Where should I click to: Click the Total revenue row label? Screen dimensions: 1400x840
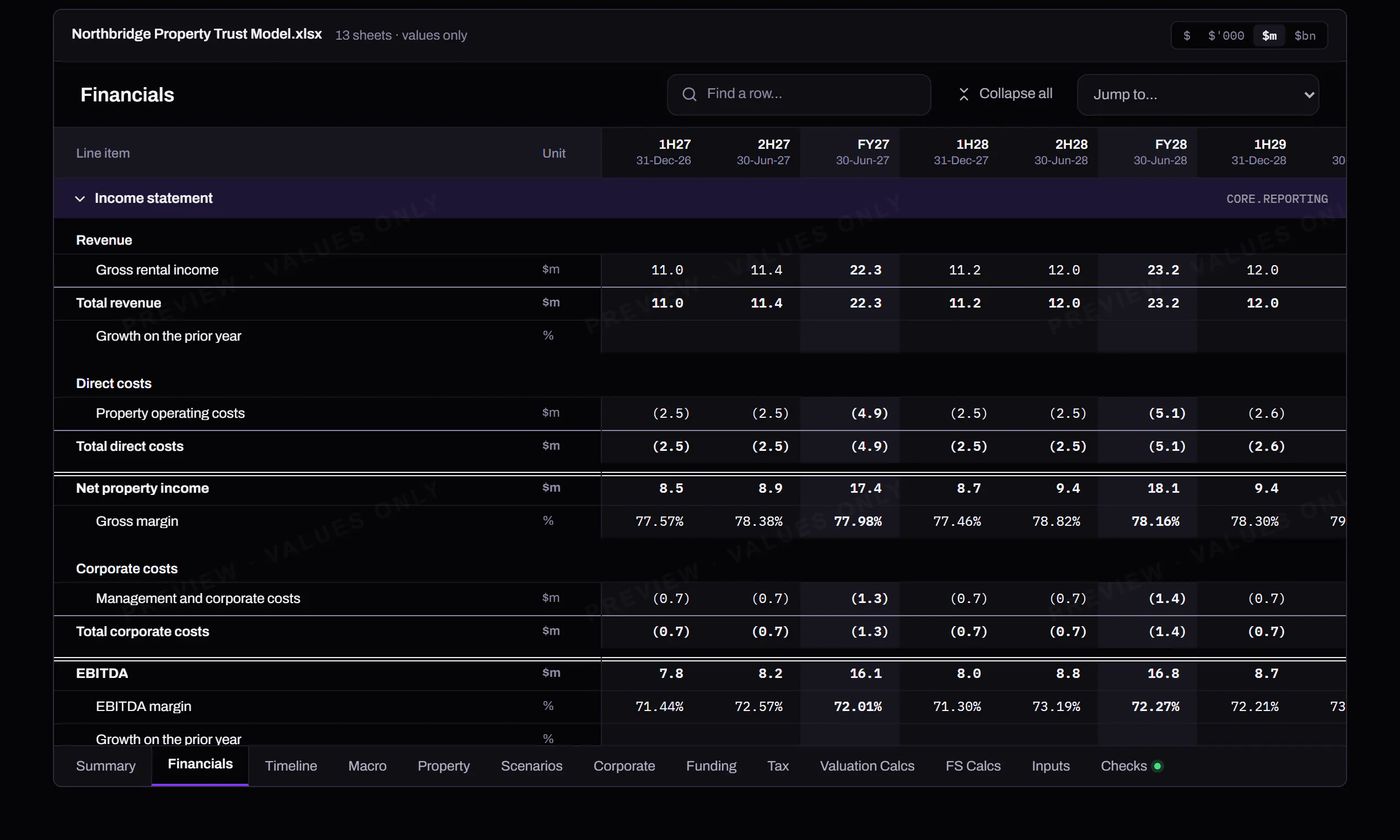(x=119, y=303)
